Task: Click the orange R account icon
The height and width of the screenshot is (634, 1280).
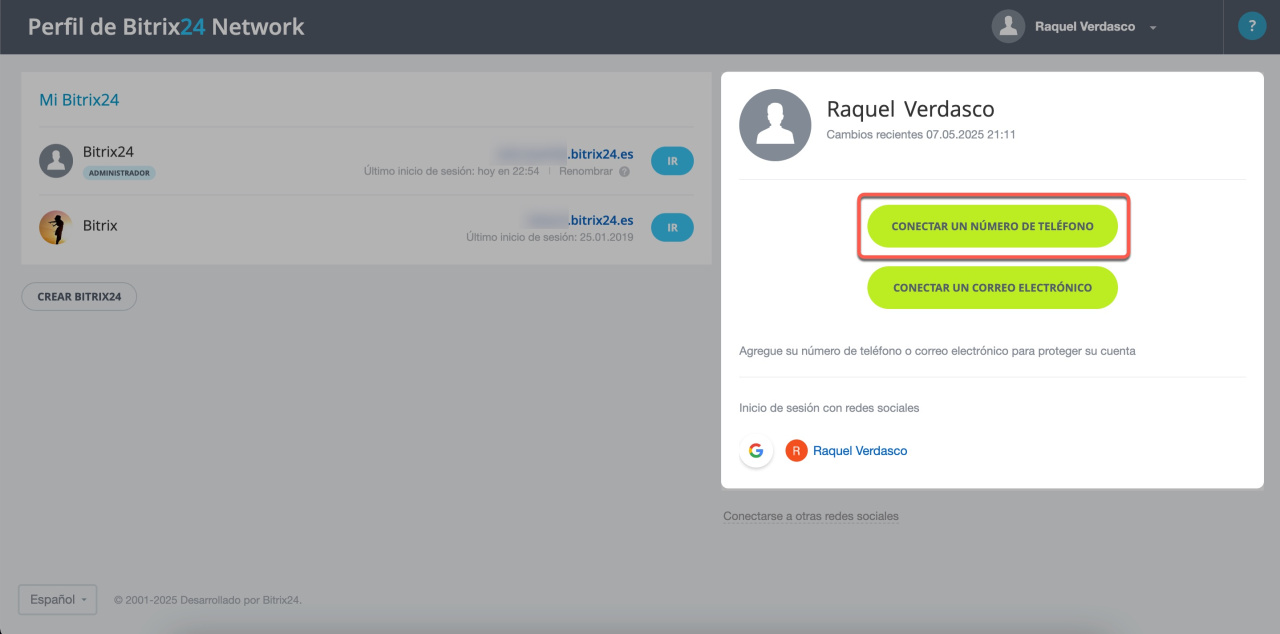Action: click(x=796, y=451)
